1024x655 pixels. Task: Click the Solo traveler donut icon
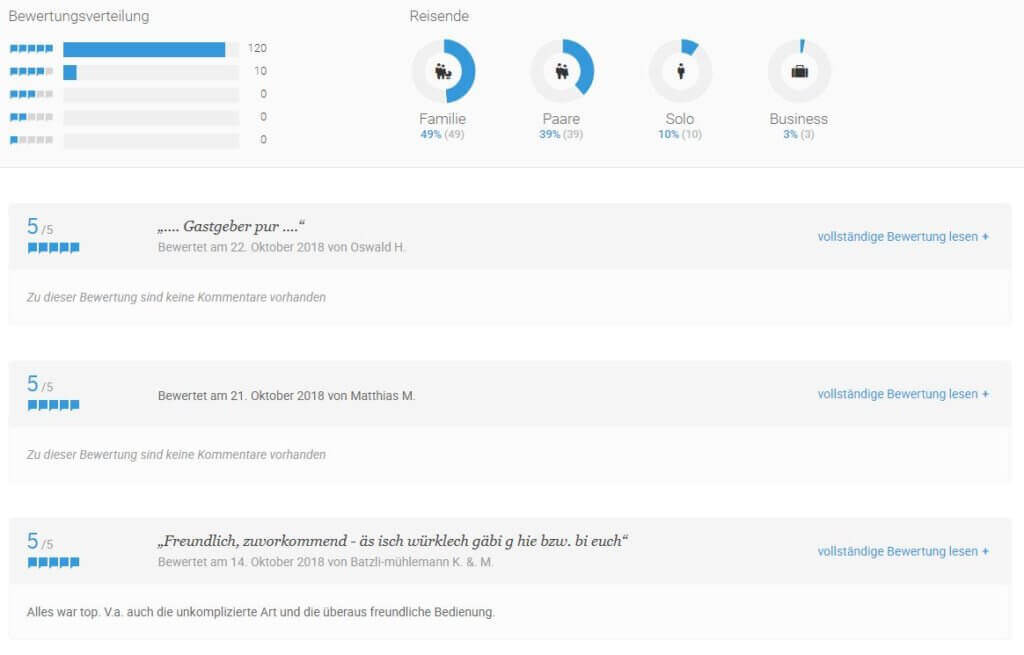point(681,71)
